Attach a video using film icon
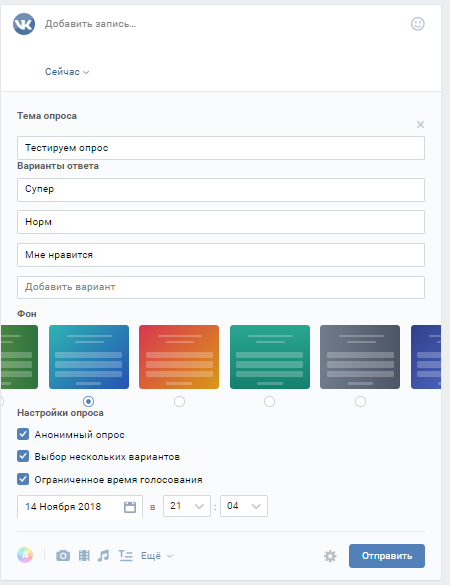This screenshot has height=585, width=450. (84, 556)
